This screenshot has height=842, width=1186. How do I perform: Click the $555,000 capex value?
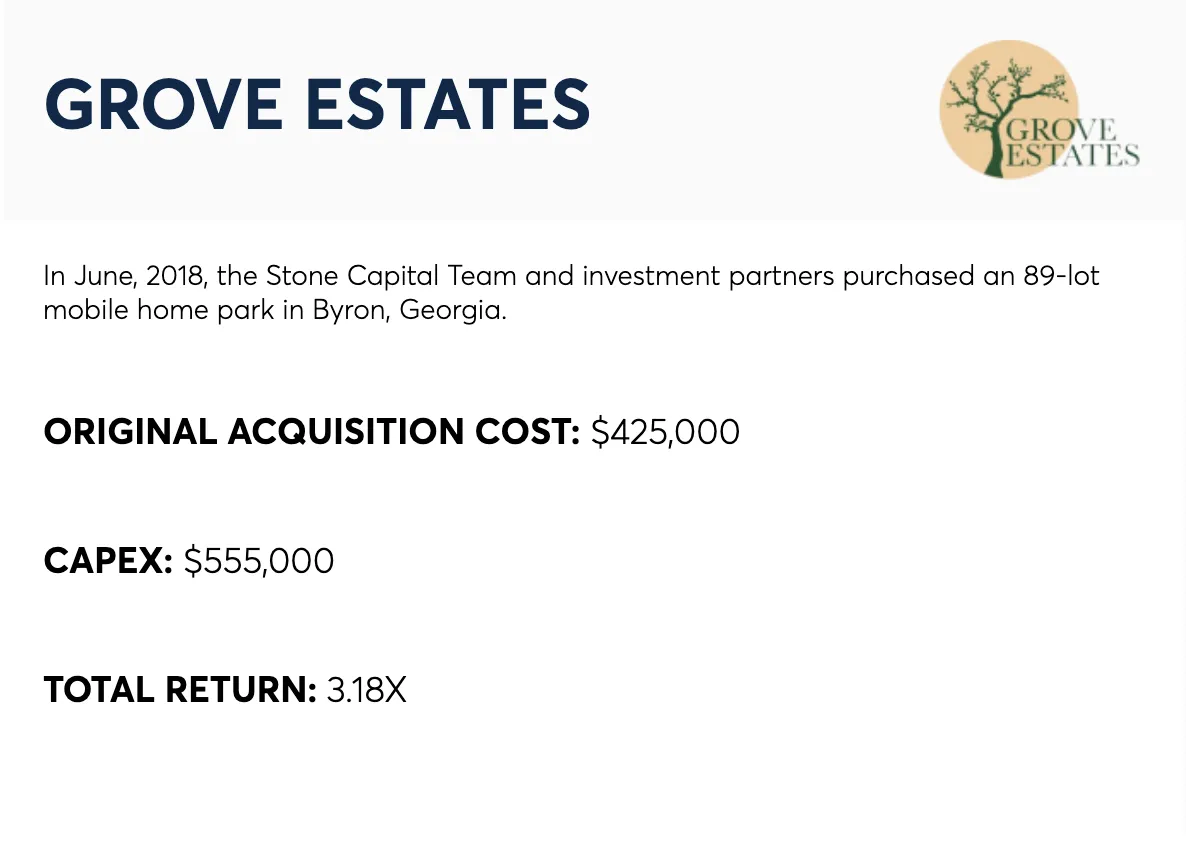(259, 561)
